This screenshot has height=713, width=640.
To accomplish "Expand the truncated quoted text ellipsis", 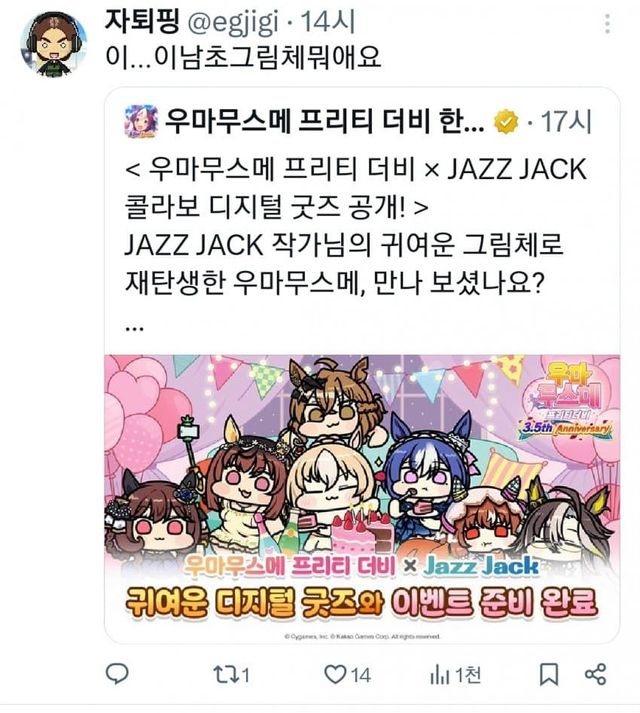I will [x=135, y=328].
